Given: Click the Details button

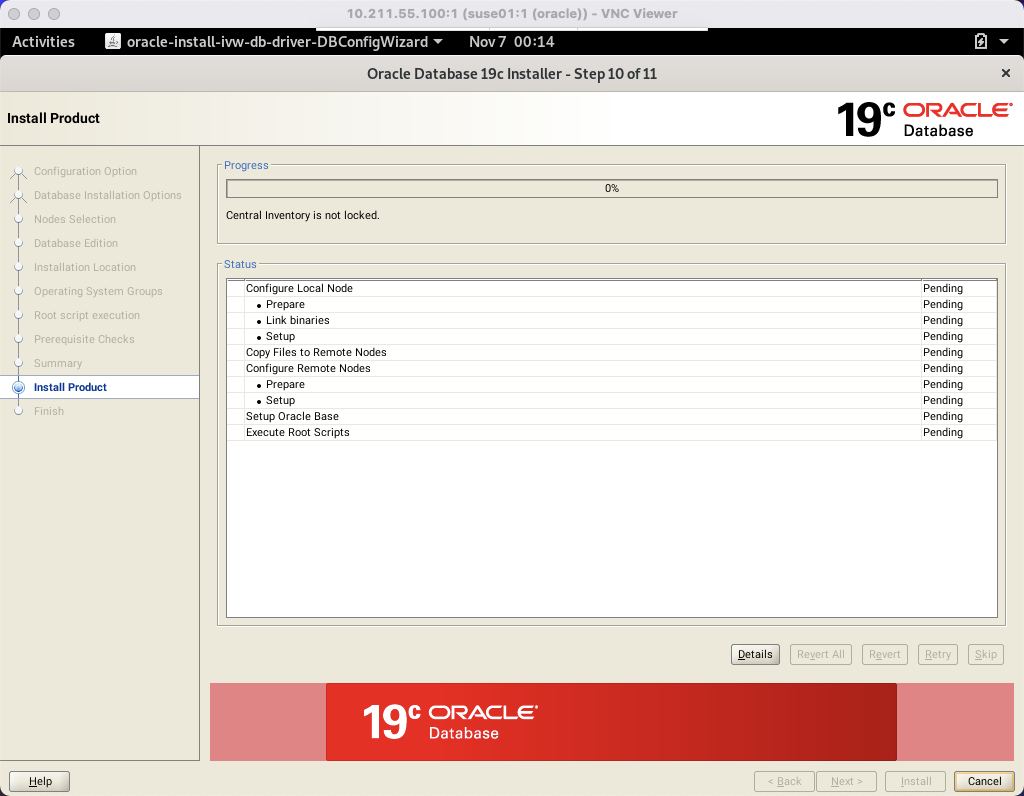Looking at the screenshot, I should coord(755,654).
